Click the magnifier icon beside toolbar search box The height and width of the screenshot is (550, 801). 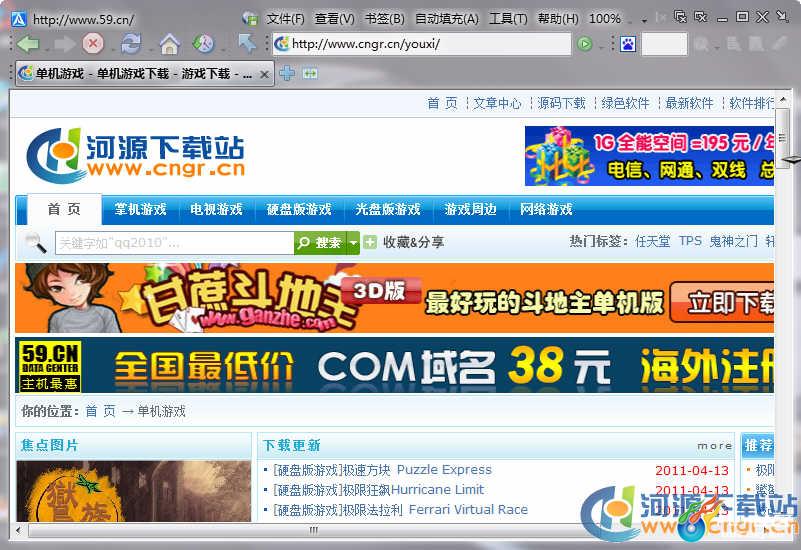click(x=701, y=44)
